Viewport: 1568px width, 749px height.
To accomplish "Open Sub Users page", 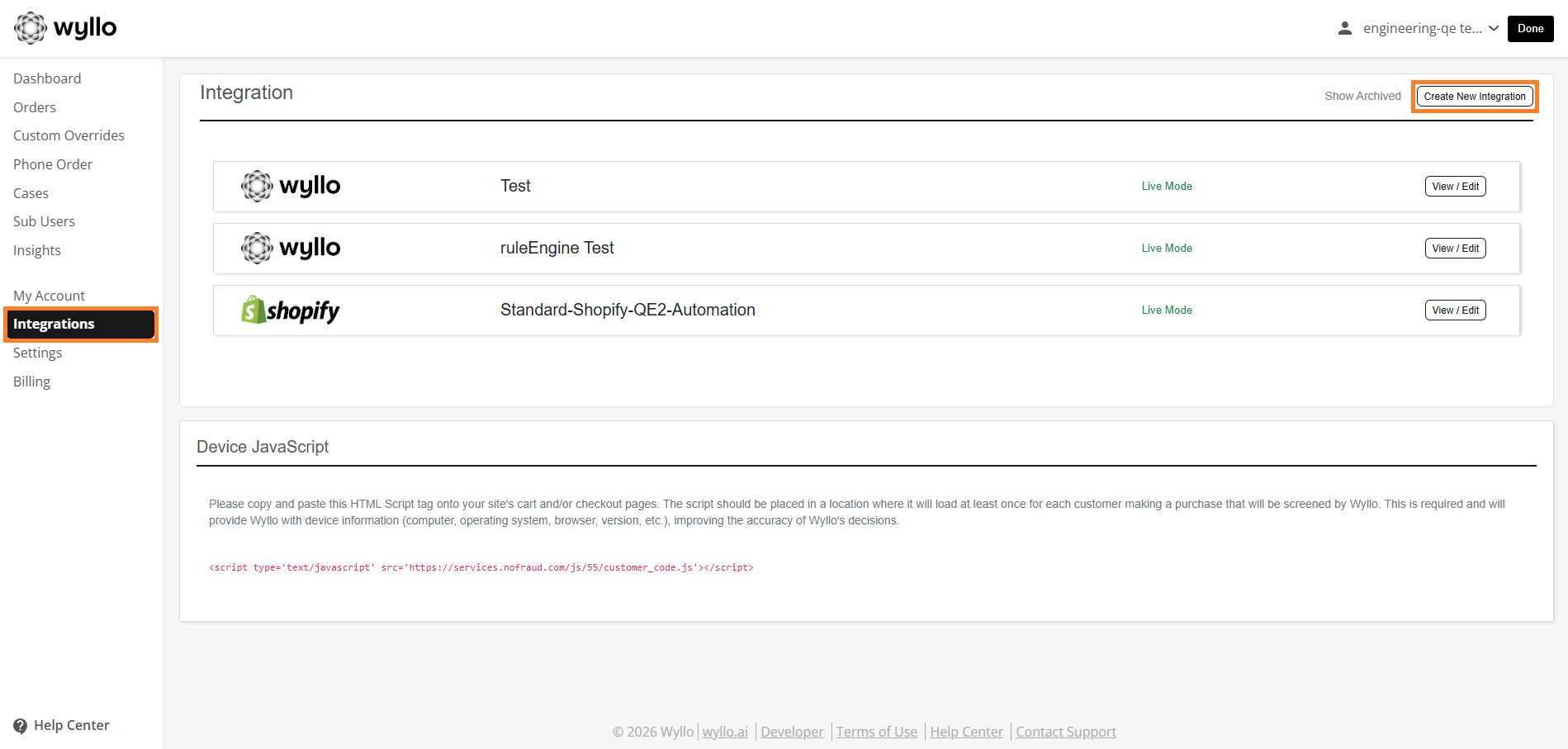I will point(44,221).
